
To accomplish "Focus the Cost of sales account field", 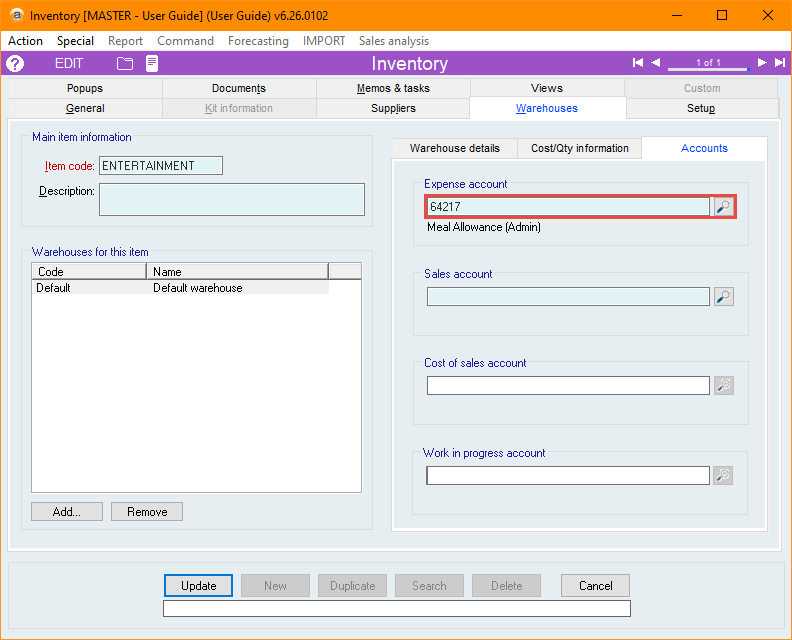I will (x=568, y=385).
